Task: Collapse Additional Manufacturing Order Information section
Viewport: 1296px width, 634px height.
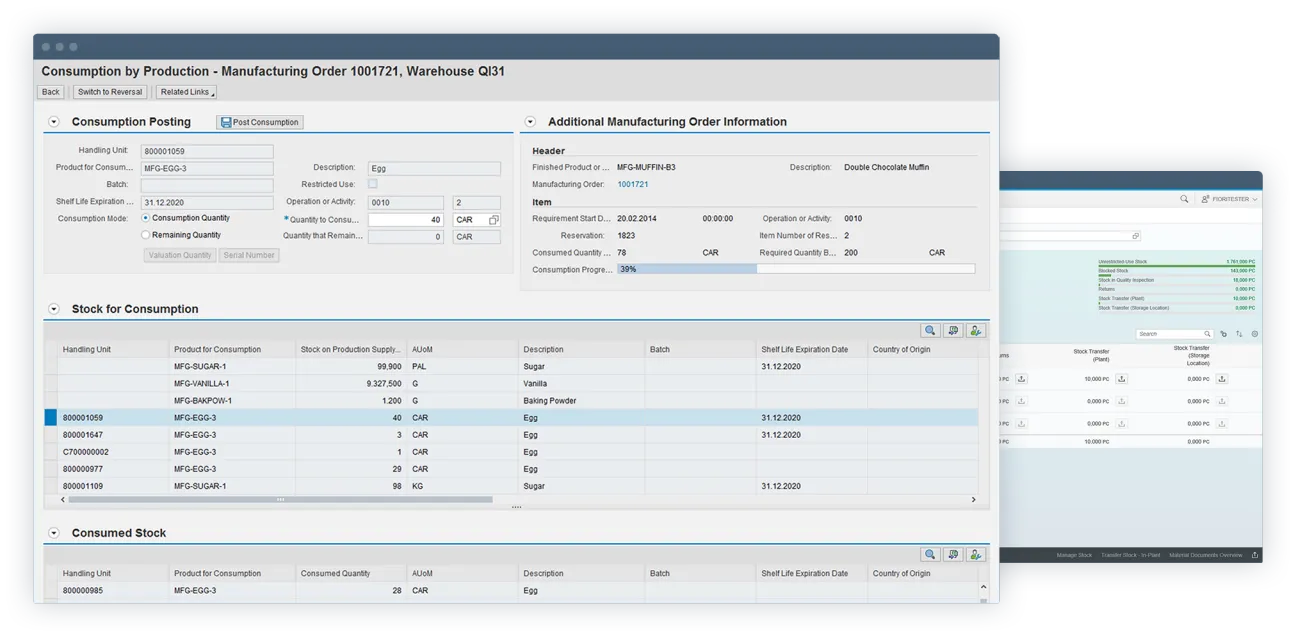Action: pyautogui.click(x=529, y=121)
